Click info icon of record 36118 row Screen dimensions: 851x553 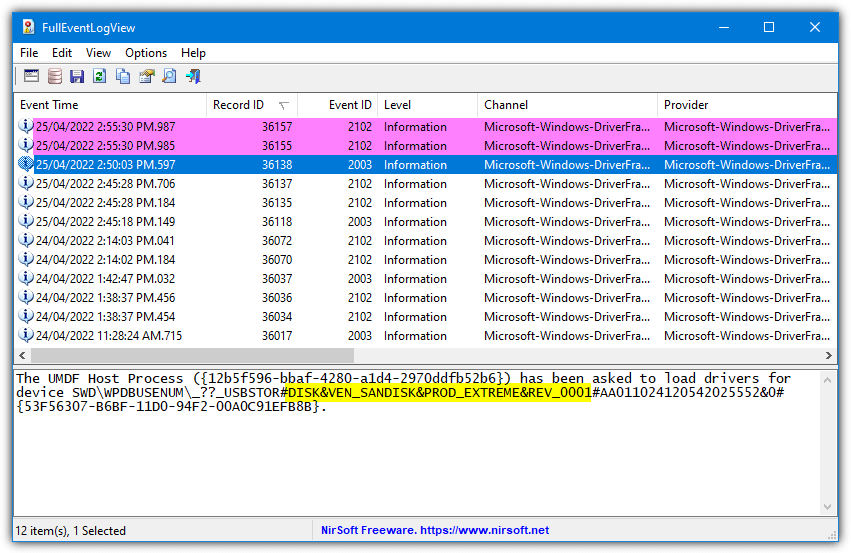tap(26, 221)
